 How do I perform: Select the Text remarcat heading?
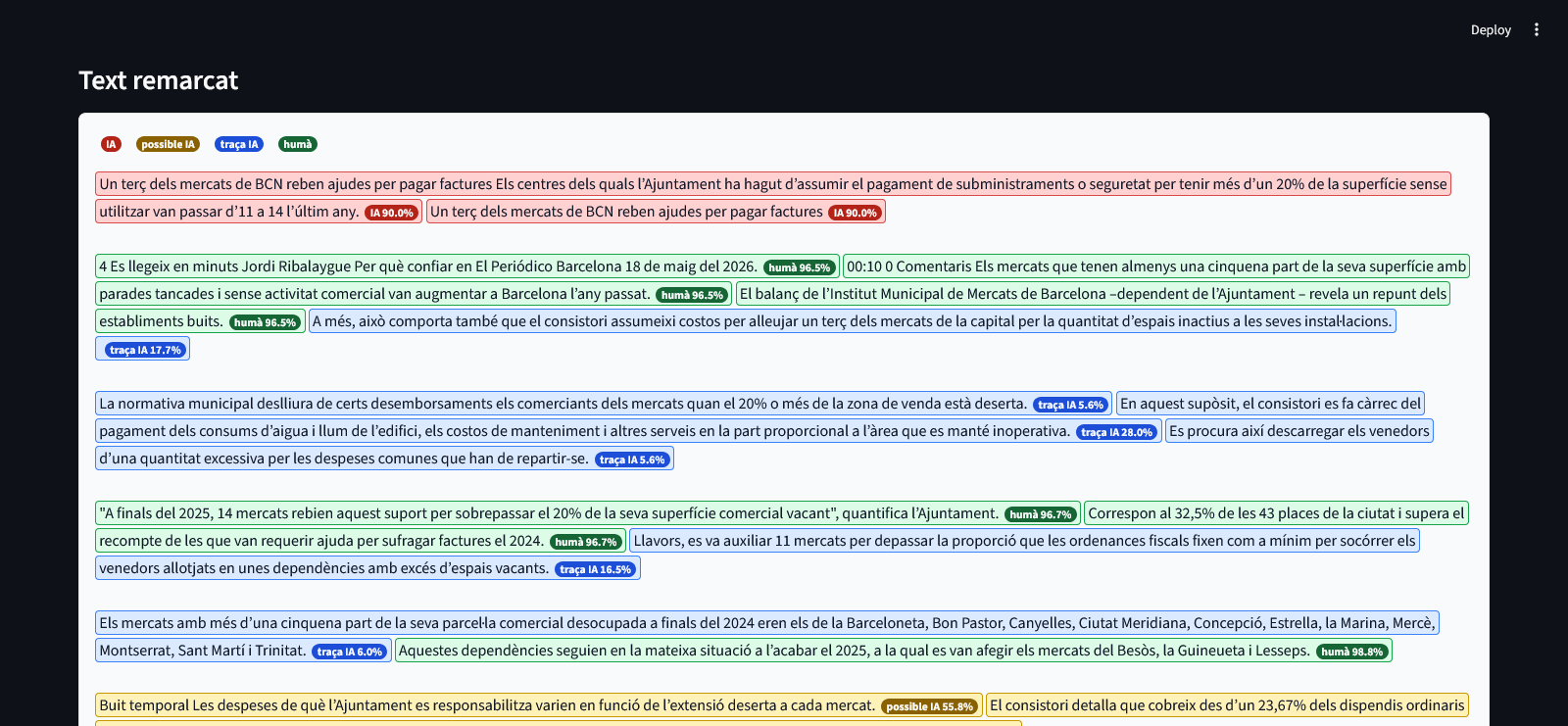pyautogui.click(x=158, y=80)
